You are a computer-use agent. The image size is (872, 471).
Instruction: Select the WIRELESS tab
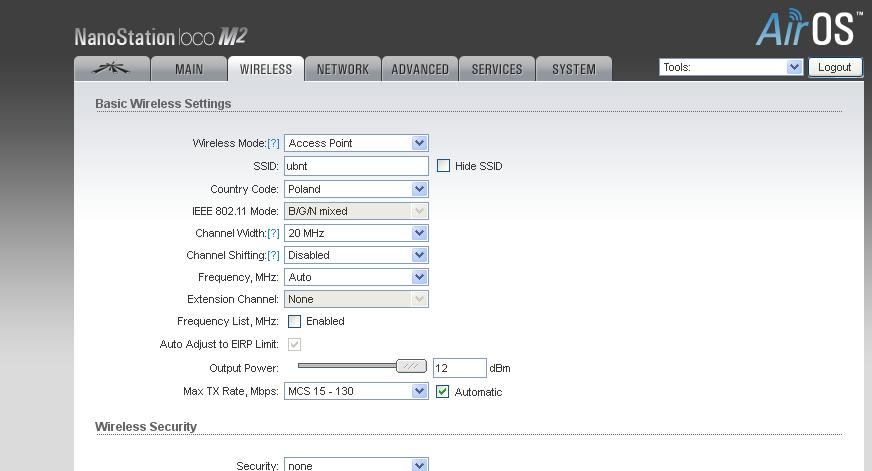(266, 69)
